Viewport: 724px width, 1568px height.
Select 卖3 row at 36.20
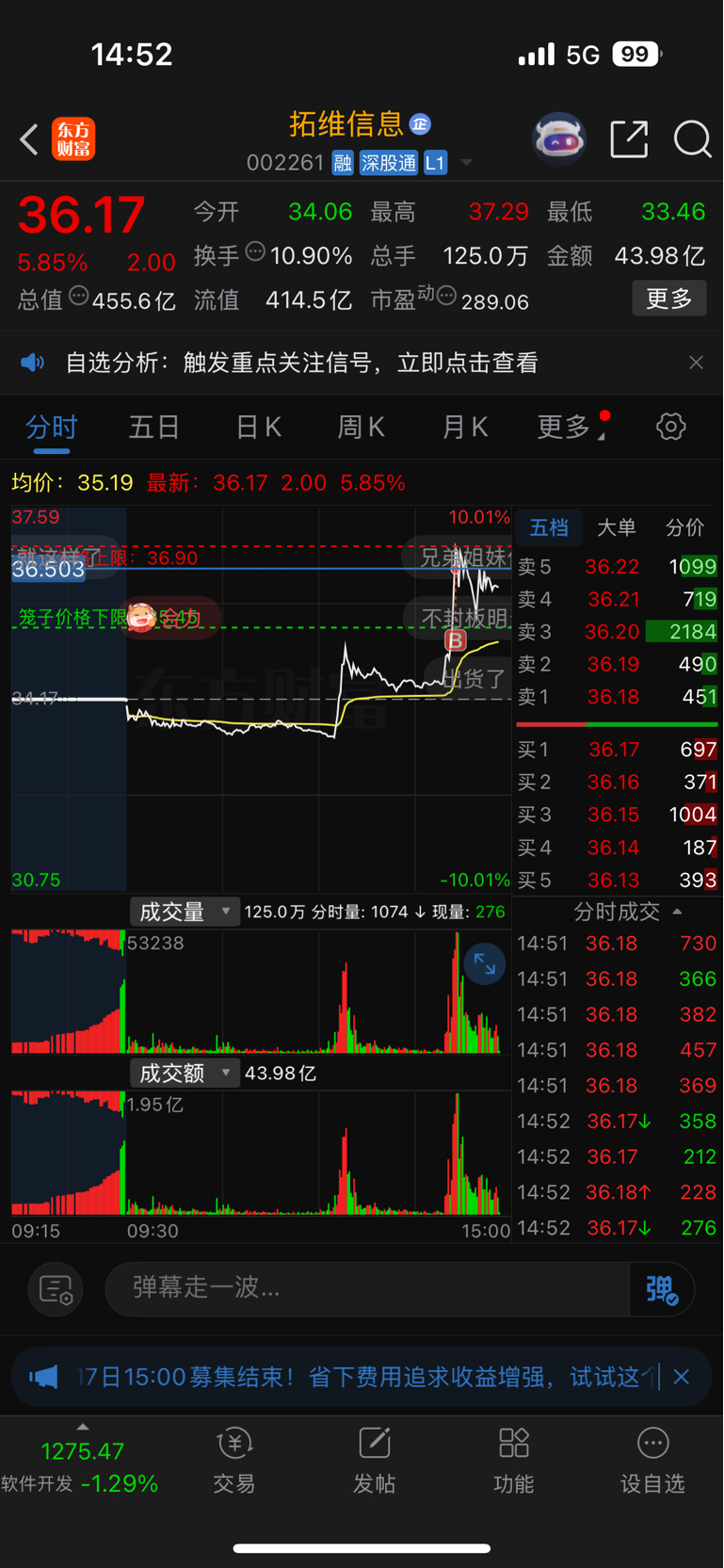pos(618,632)
